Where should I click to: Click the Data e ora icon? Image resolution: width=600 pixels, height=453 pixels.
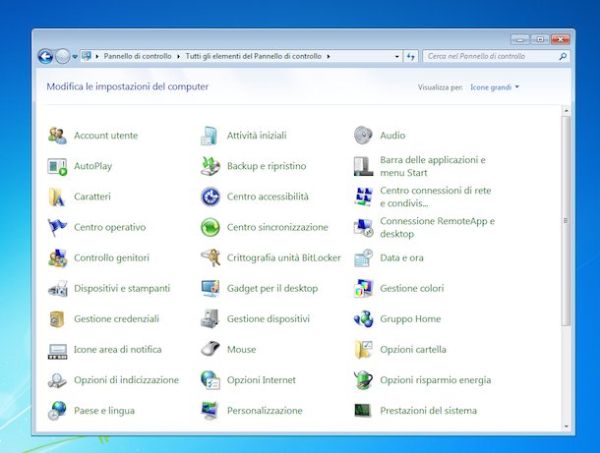pyautogui.click(x=363, y=258)
